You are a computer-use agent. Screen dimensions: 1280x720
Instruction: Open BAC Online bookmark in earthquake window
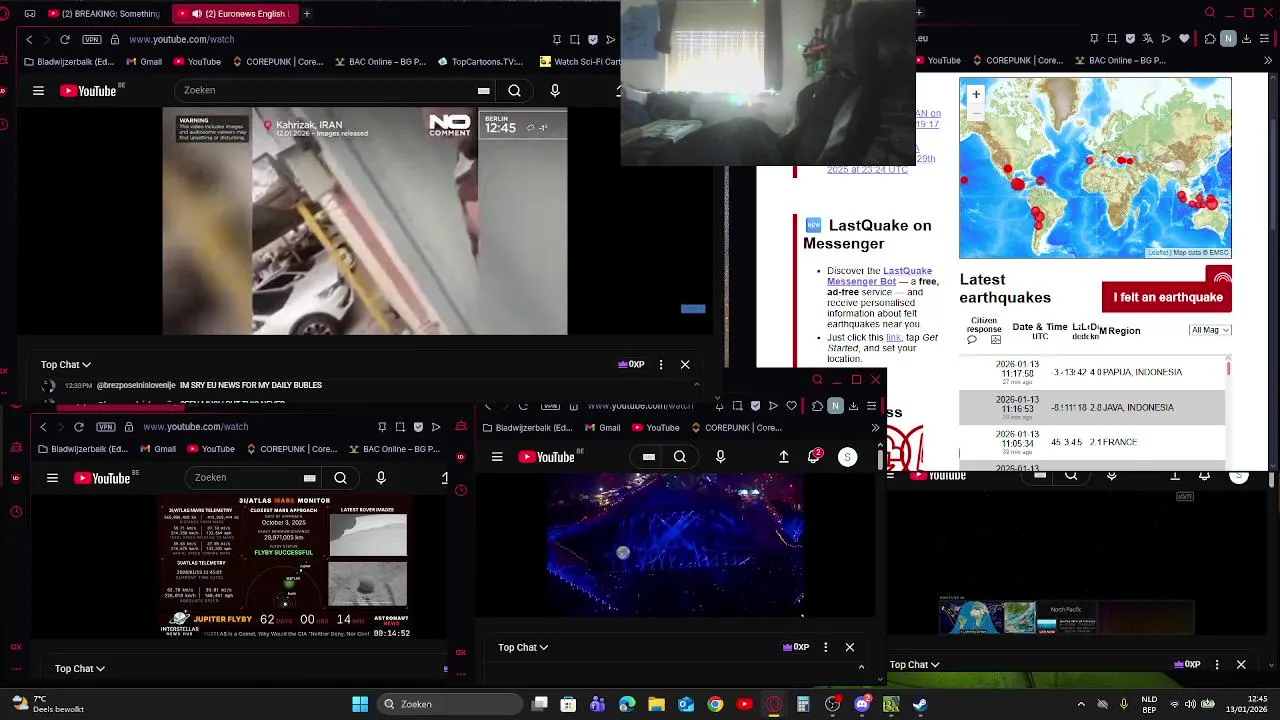[1120, 61]
